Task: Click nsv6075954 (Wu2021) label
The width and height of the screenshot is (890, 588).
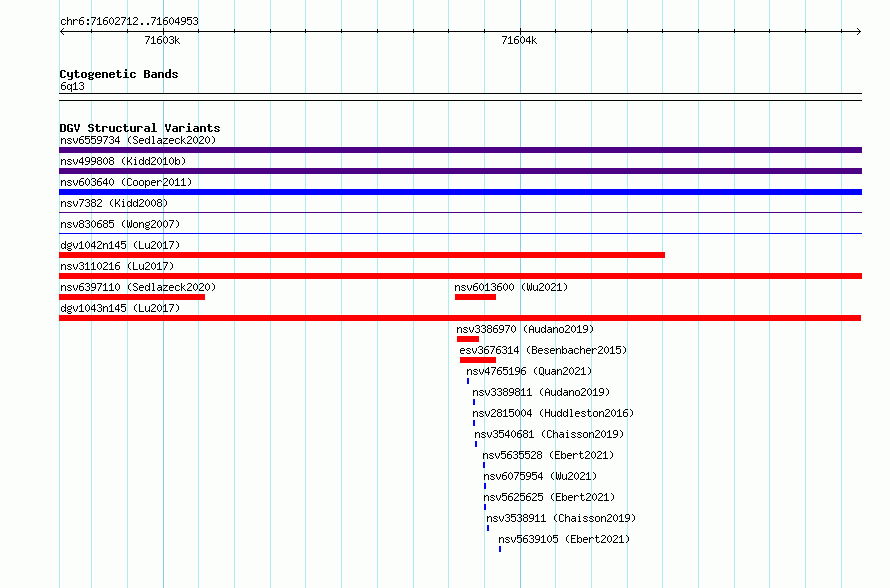Action: [x=540, y=476]
